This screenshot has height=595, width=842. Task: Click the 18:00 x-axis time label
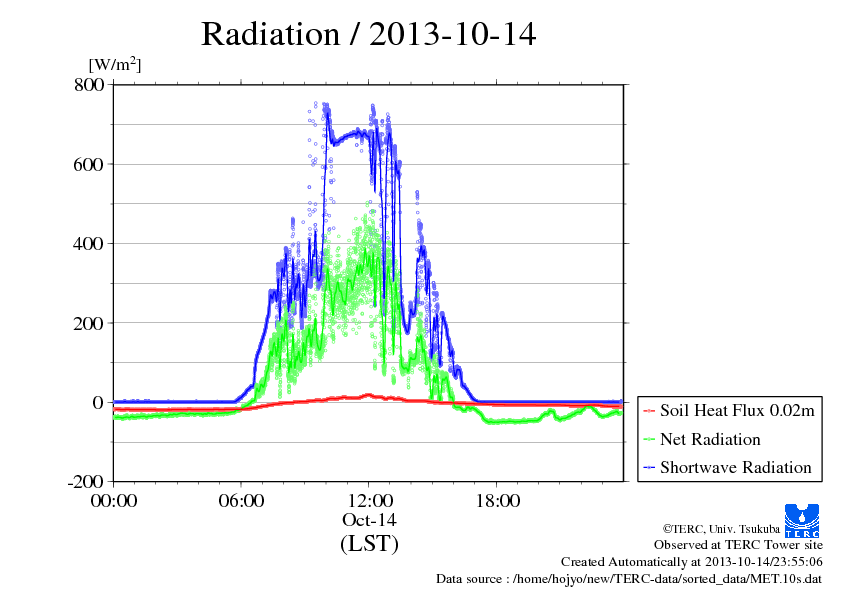[496, 501]
